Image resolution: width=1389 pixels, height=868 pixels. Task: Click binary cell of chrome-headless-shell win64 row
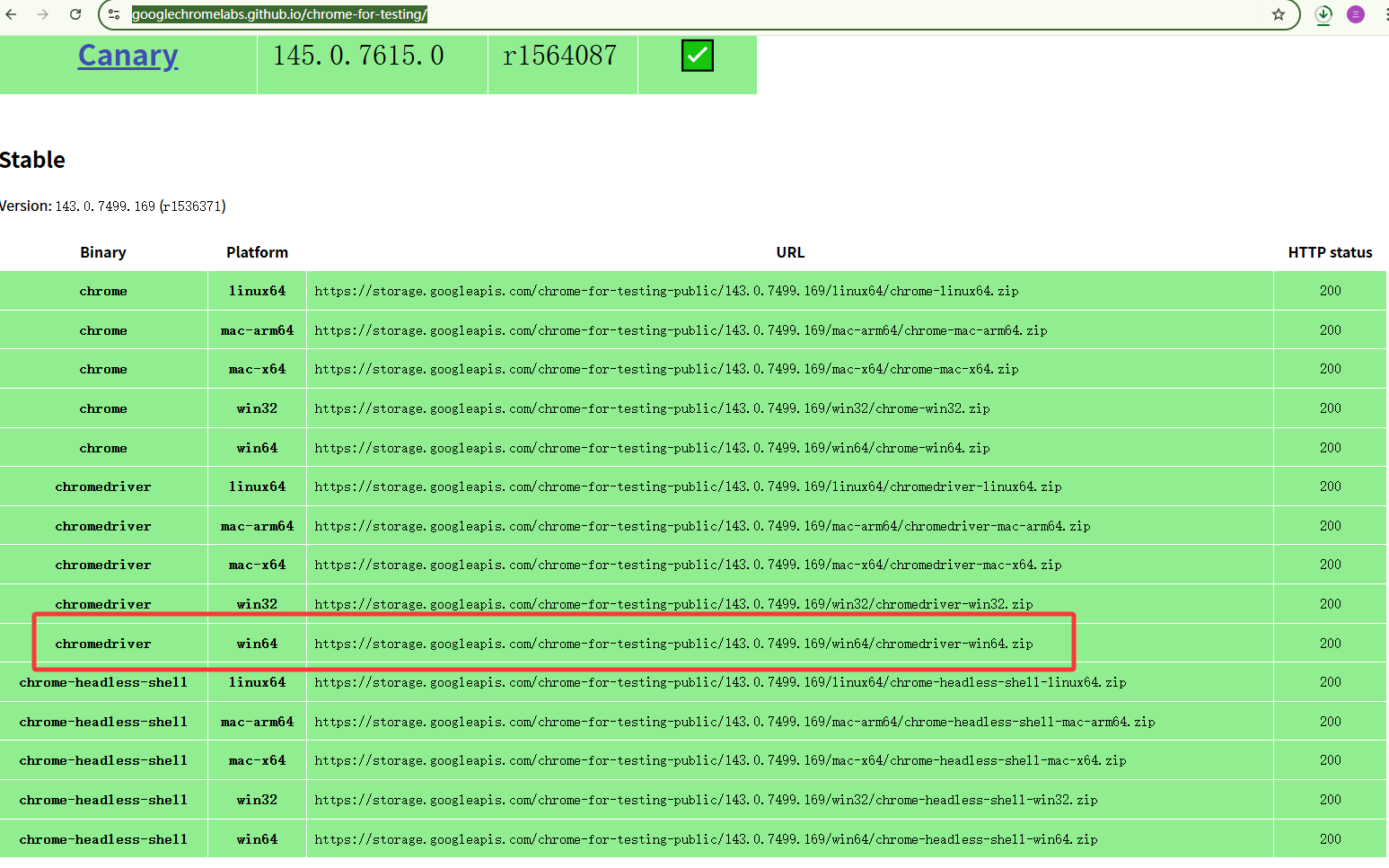pyautogui.click(x=103, y=839)
